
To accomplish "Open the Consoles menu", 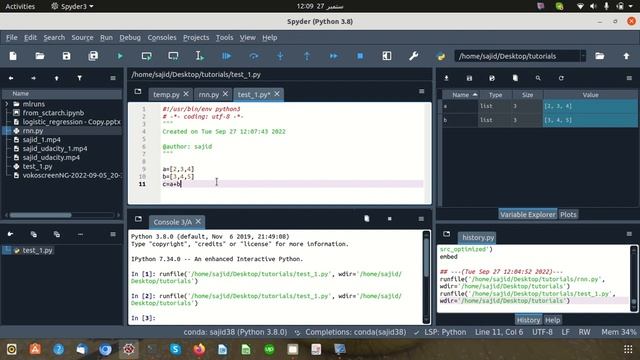I will [x=162, y=38].
